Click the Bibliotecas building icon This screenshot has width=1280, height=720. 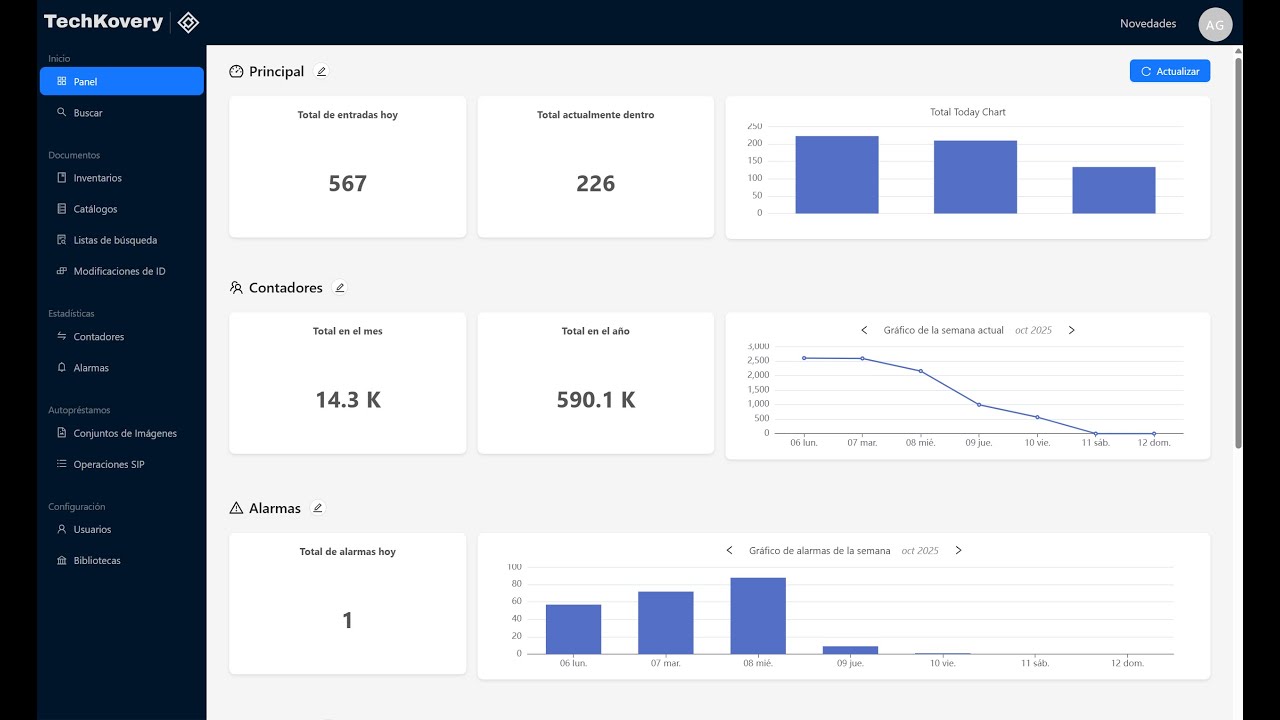tap(62, 560)
